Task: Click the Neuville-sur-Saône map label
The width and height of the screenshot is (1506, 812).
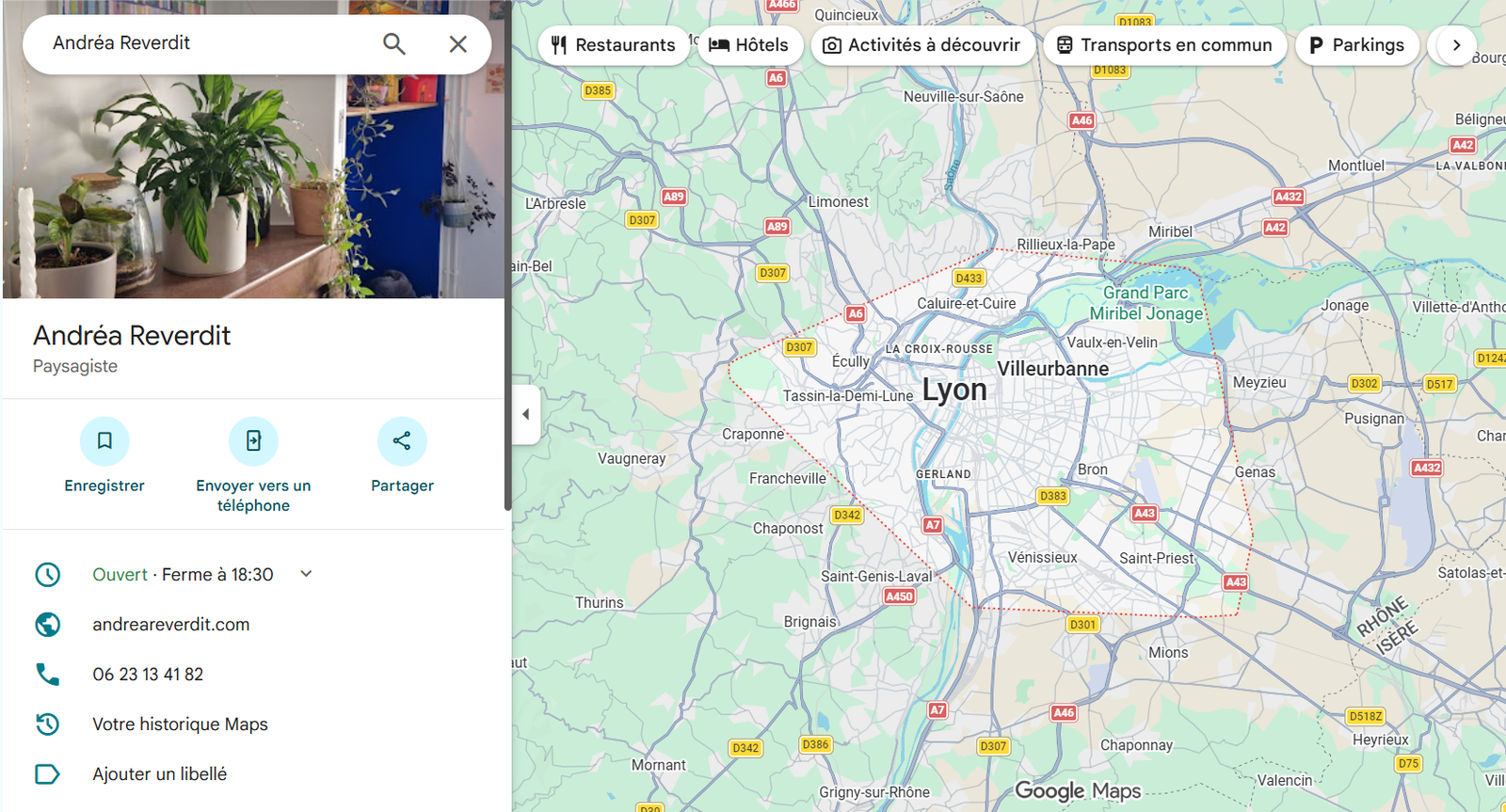Action: tap(963, 96)
